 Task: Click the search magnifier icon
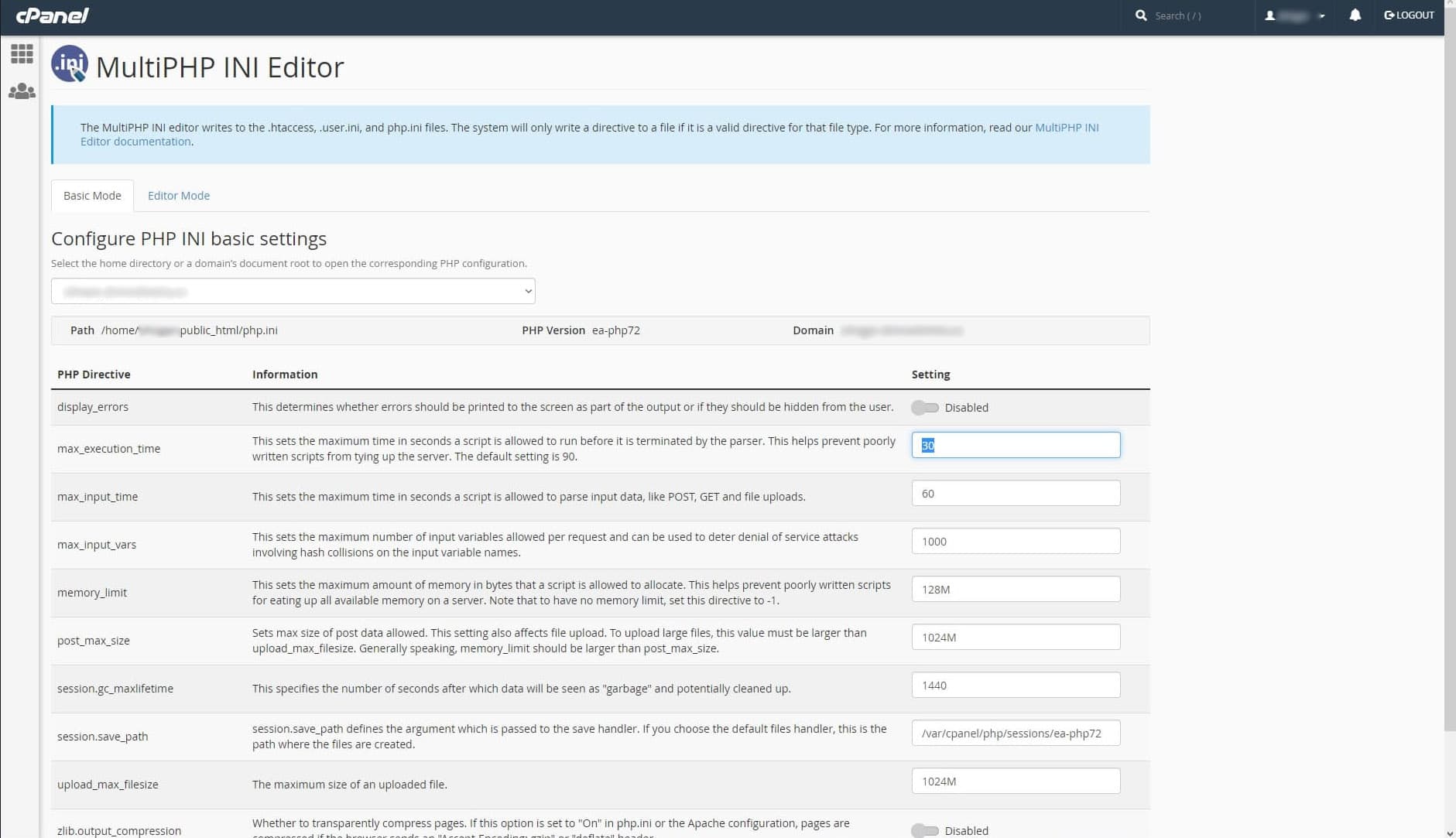click(x=1140, y=15)
